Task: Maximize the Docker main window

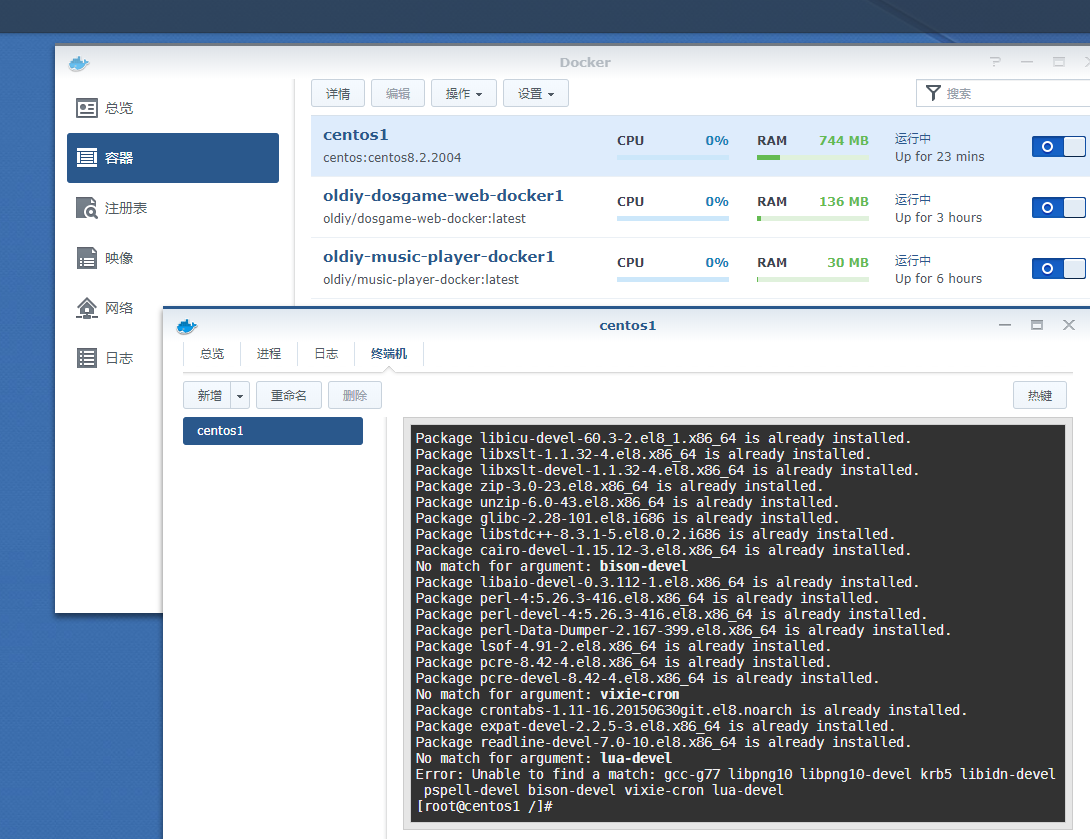Action: point(1059,62)
